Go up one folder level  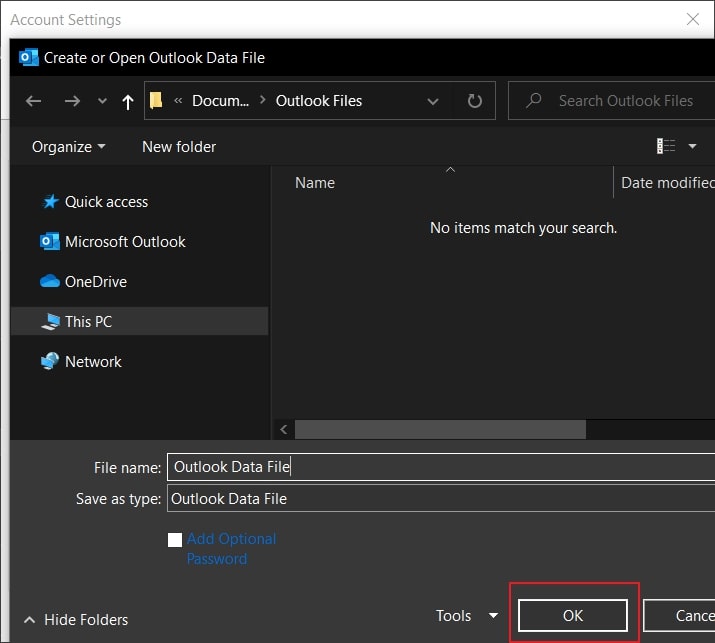(128, 101)
